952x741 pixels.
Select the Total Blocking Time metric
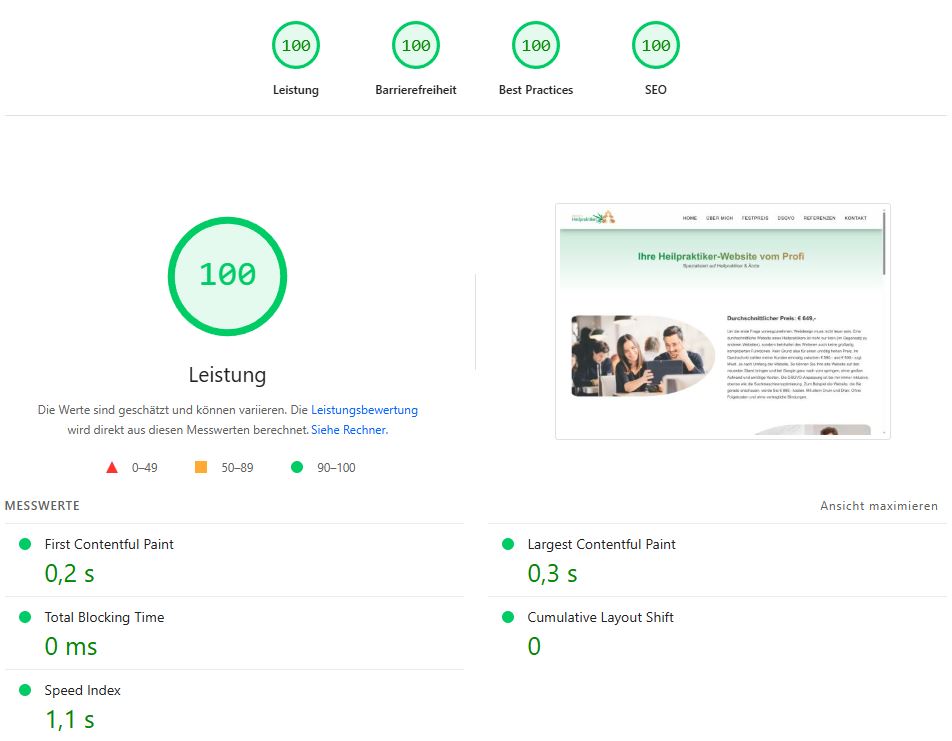pos(104,617)
